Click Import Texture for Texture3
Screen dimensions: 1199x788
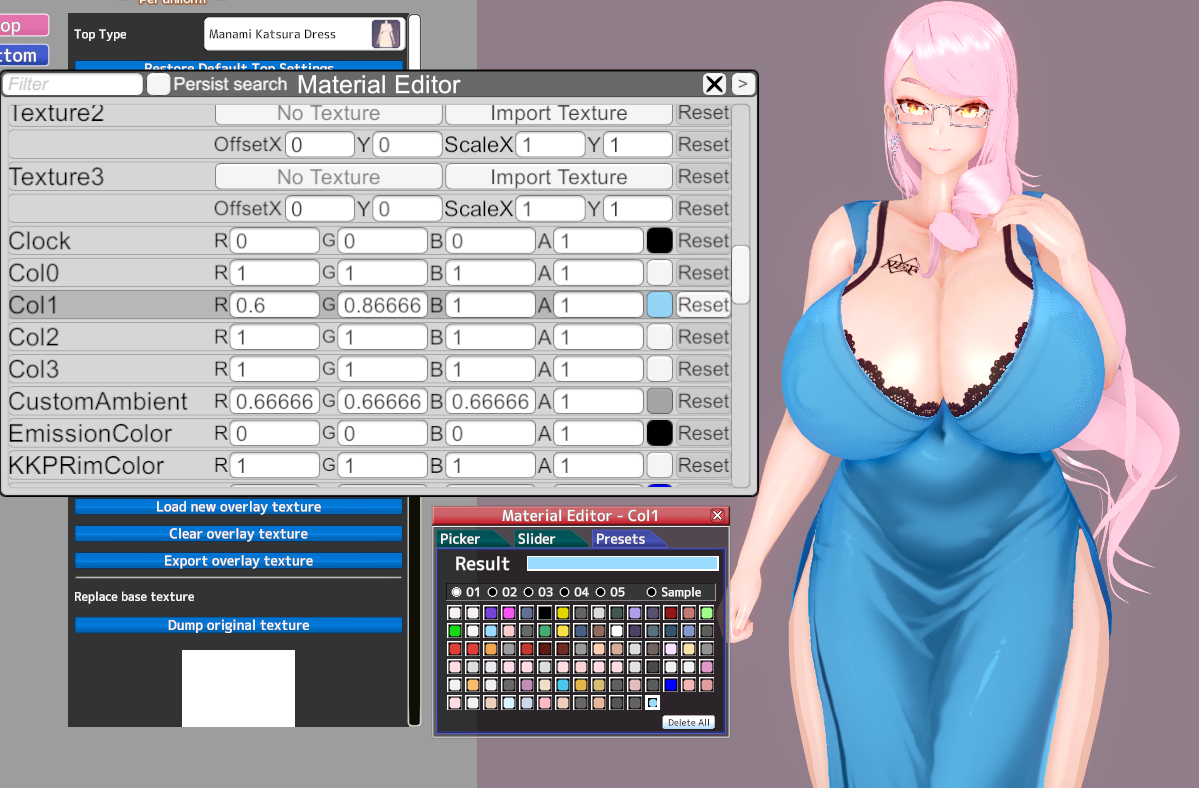[558, 177]
